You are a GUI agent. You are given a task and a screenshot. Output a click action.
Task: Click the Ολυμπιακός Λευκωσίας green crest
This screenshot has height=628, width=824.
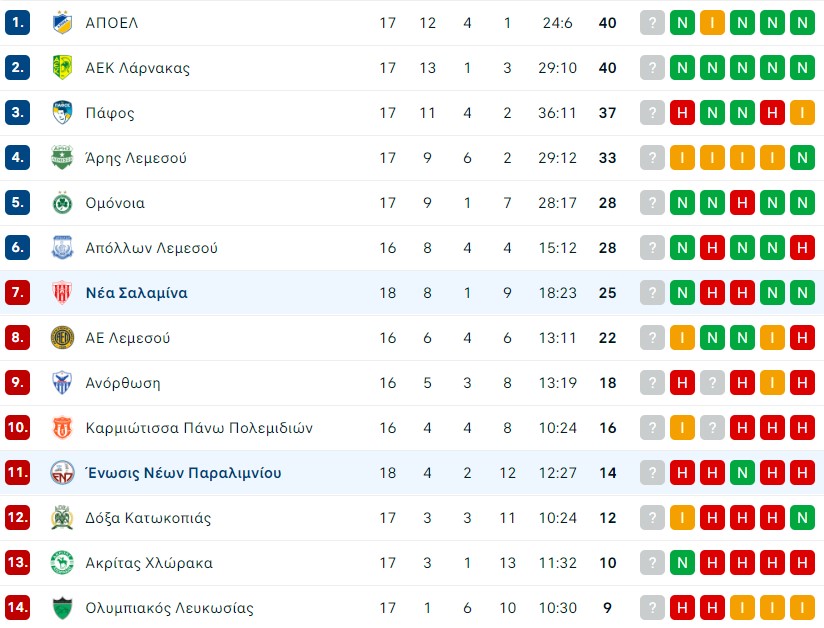coord(62,608)
